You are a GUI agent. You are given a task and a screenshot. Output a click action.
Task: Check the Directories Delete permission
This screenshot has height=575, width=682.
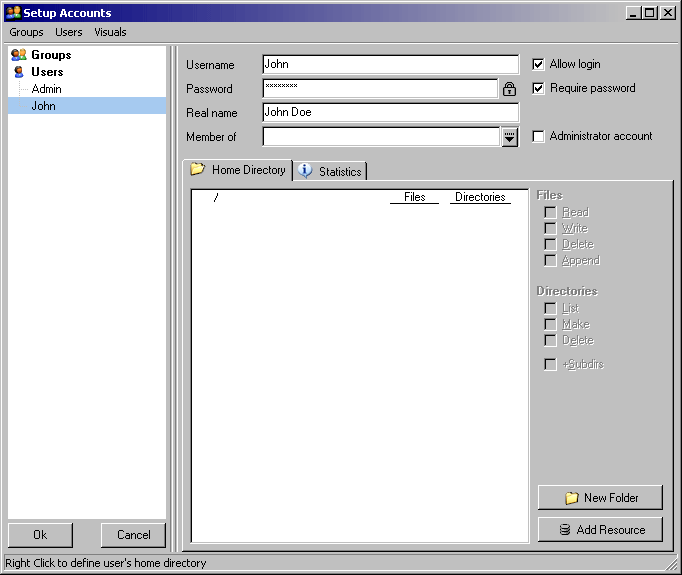(550, 340)
